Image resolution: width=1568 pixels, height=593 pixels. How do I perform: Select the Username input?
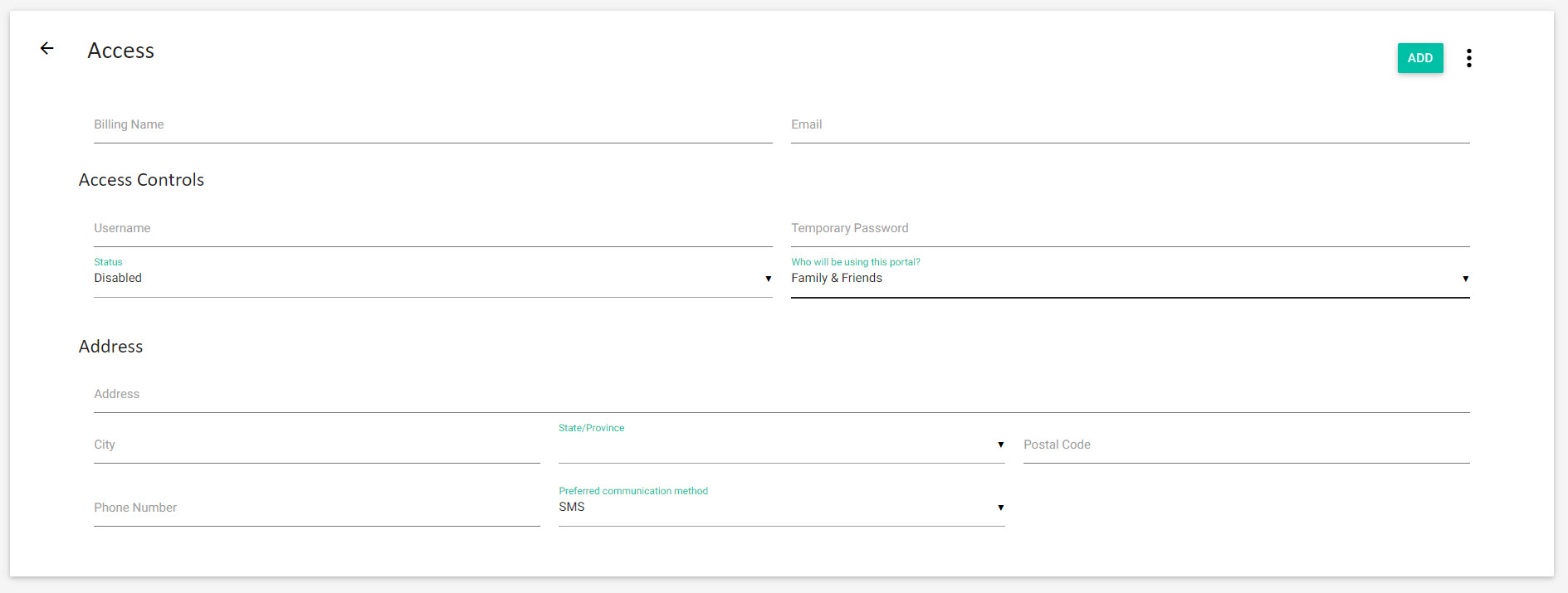432,229
